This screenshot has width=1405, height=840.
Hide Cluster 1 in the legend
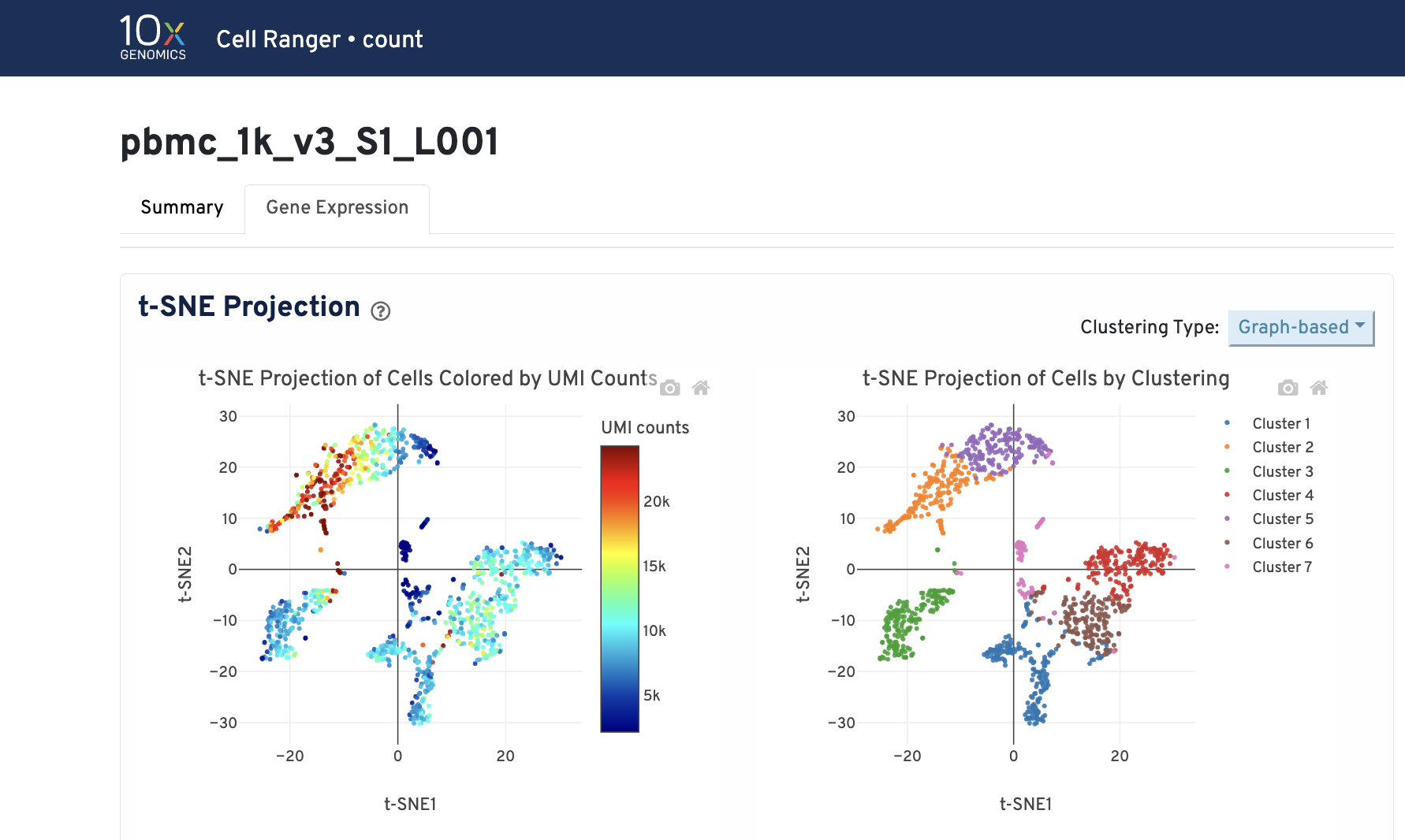[1280, 423]
